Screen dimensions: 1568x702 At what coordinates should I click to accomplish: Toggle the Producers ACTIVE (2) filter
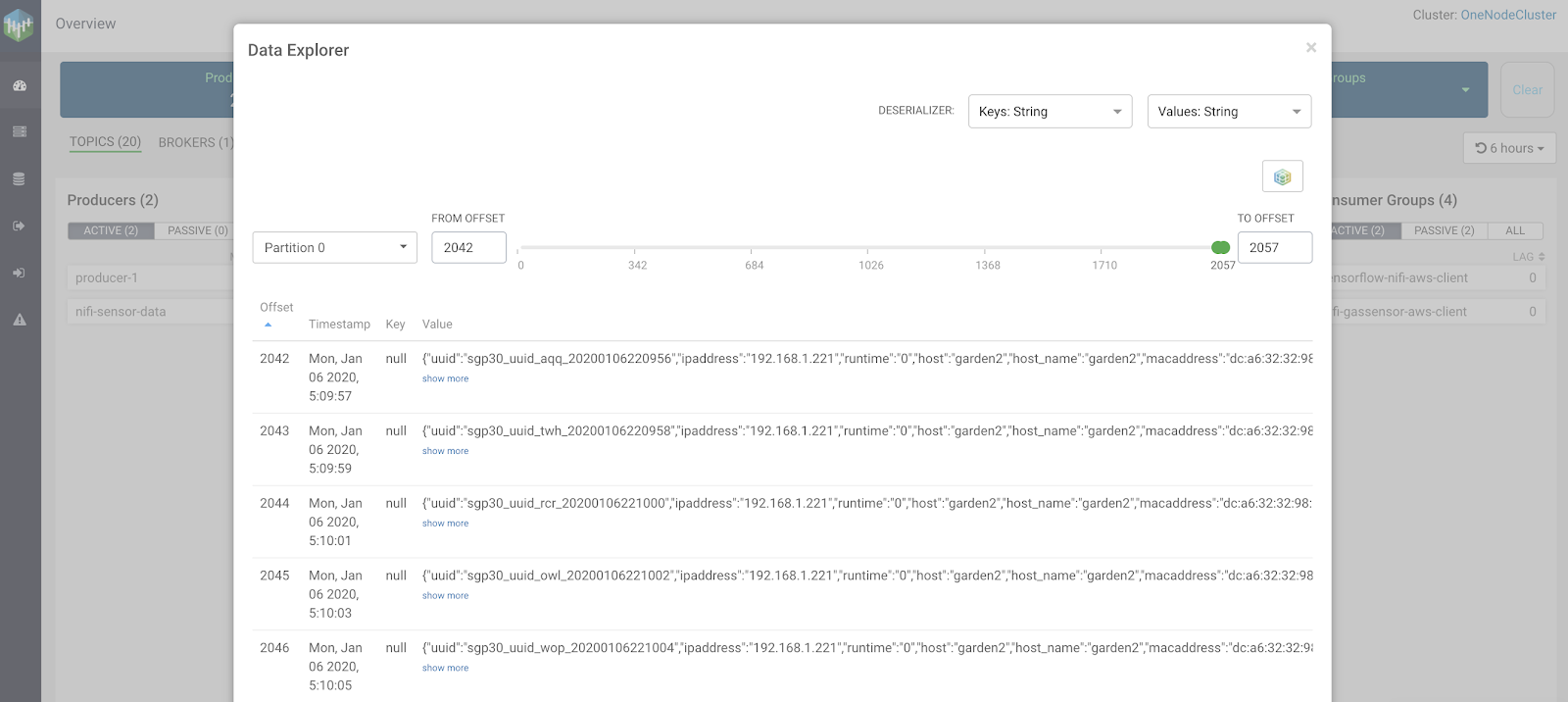point(111,230)
